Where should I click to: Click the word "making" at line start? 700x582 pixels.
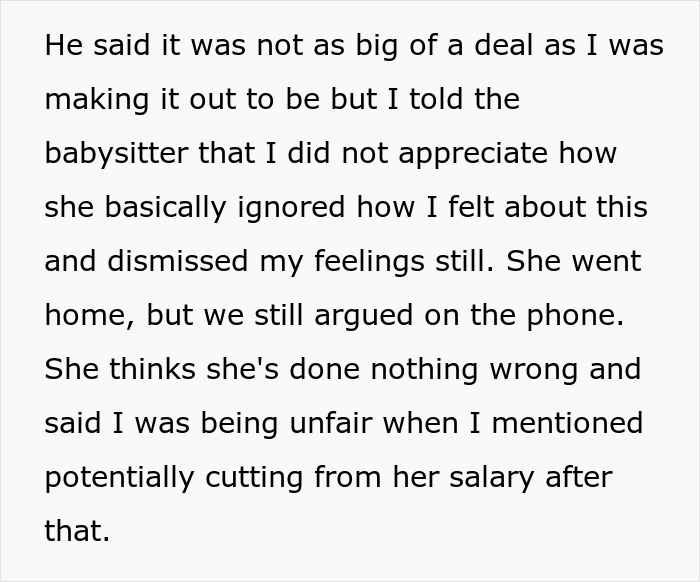pyautogui.click(x=95, y=101)
